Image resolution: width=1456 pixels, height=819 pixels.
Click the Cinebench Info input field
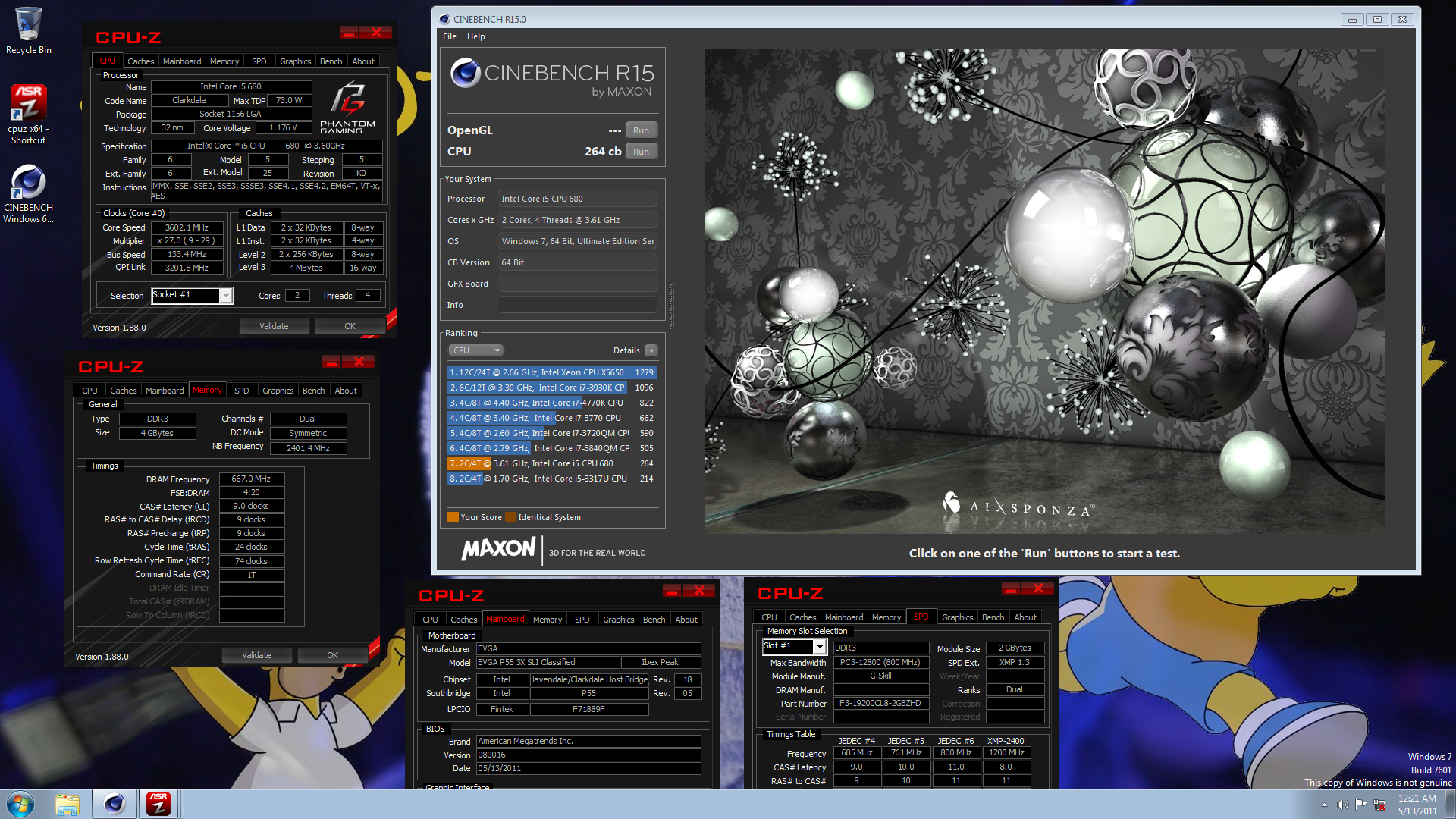click(577, 305)
